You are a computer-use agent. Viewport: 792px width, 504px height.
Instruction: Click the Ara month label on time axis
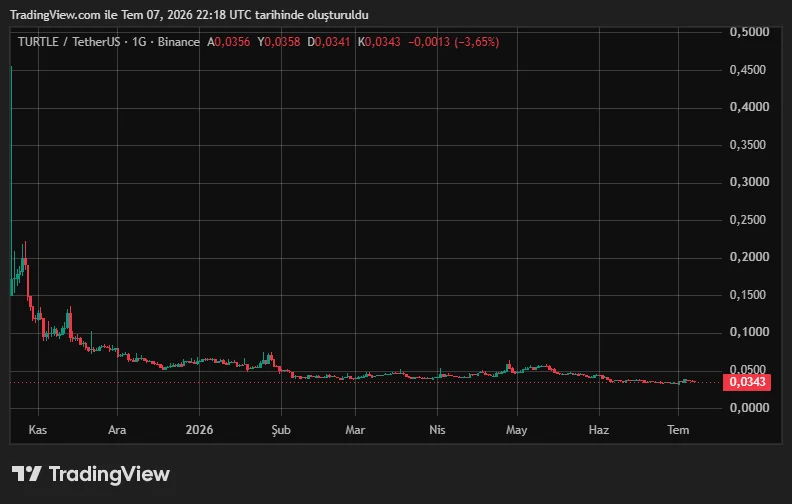[117, 430]
